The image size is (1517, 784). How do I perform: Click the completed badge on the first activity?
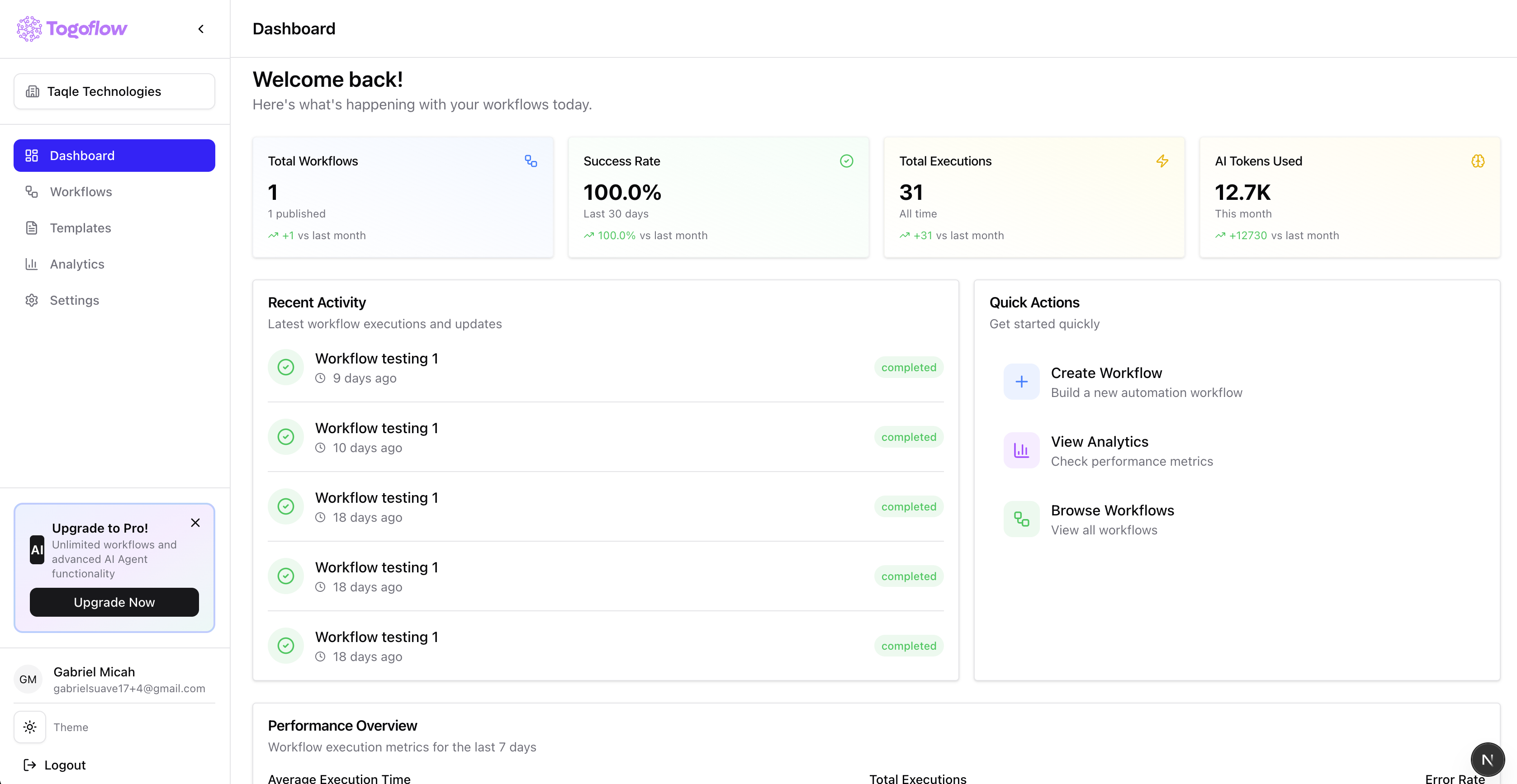(908, 367)
